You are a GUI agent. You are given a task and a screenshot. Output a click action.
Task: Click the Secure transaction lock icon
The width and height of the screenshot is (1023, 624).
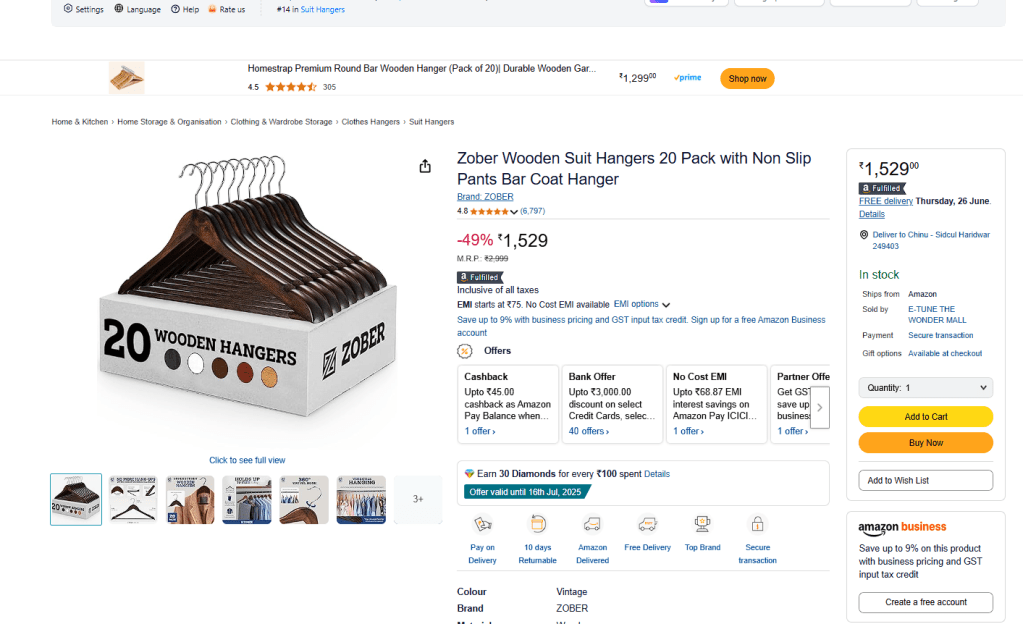point(757,524)
